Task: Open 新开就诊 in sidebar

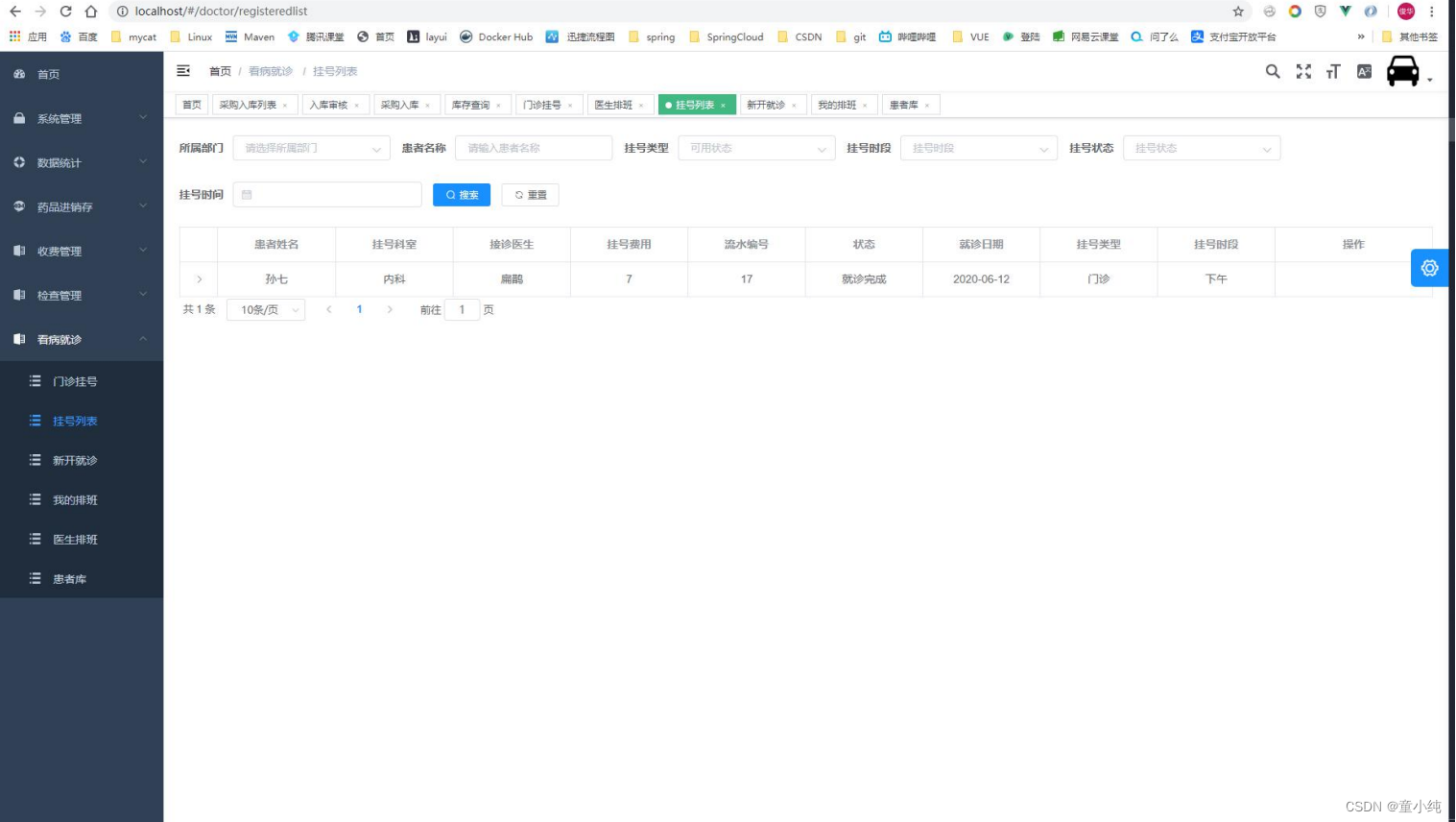Action: click(82, 460)
